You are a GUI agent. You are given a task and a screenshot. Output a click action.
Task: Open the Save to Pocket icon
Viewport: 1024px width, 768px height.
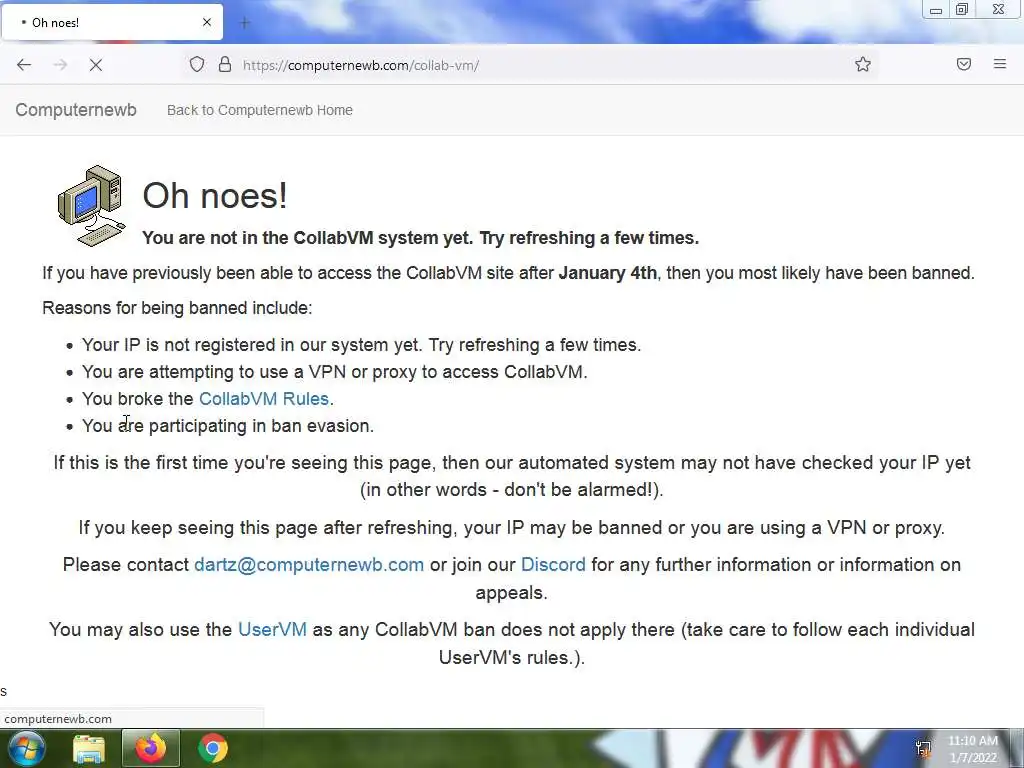(964, 64)
